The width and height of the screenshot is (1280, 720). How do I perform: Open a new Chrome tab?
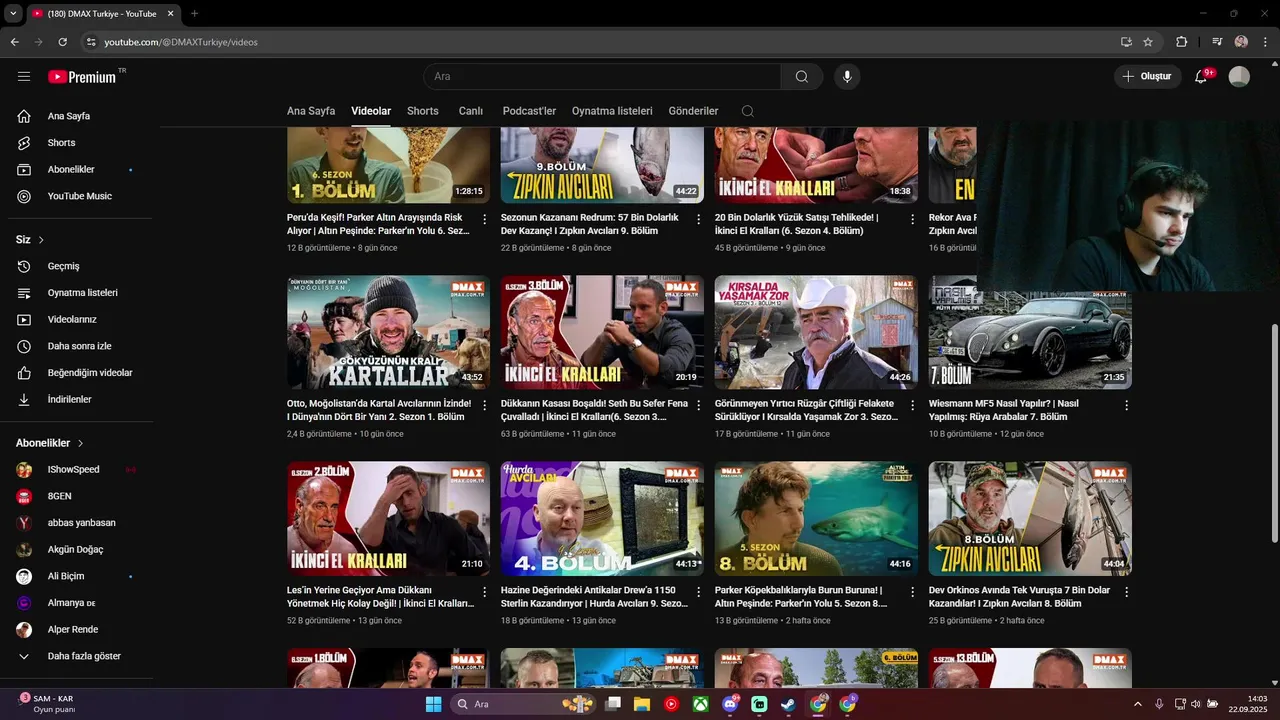click(x=194, y=14)
